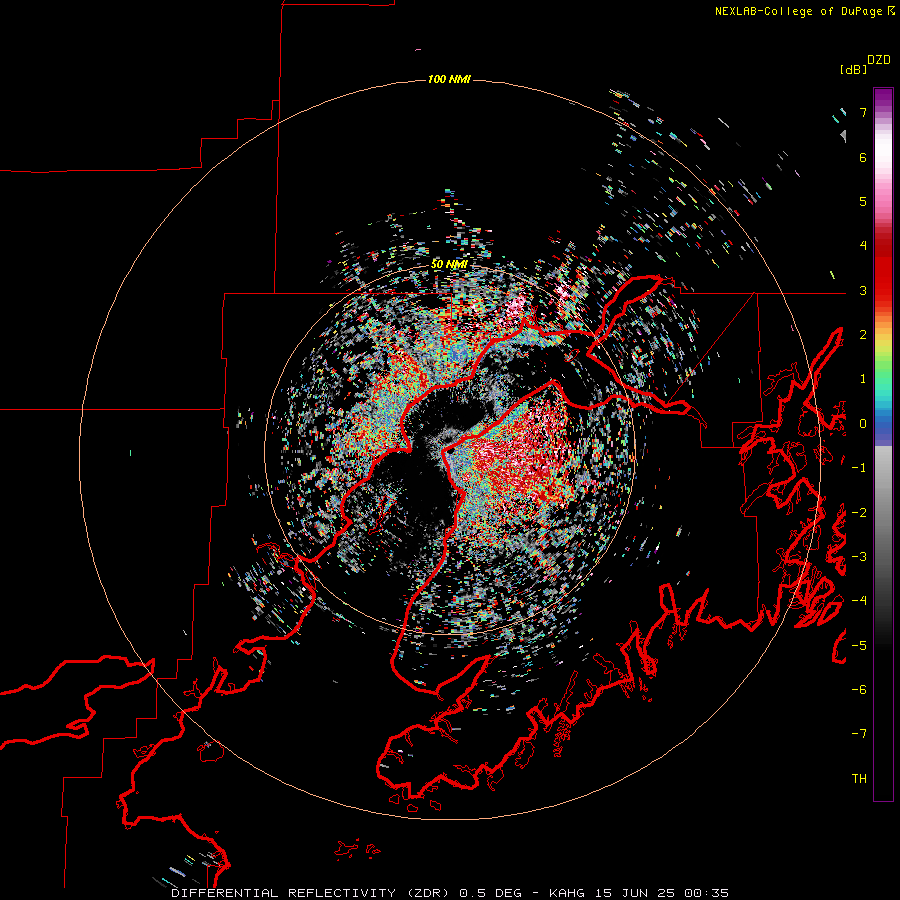Click the -1 value on the dB scale
Image resolution: width=900 pixels, height=900 pixels.
point(859,468)
